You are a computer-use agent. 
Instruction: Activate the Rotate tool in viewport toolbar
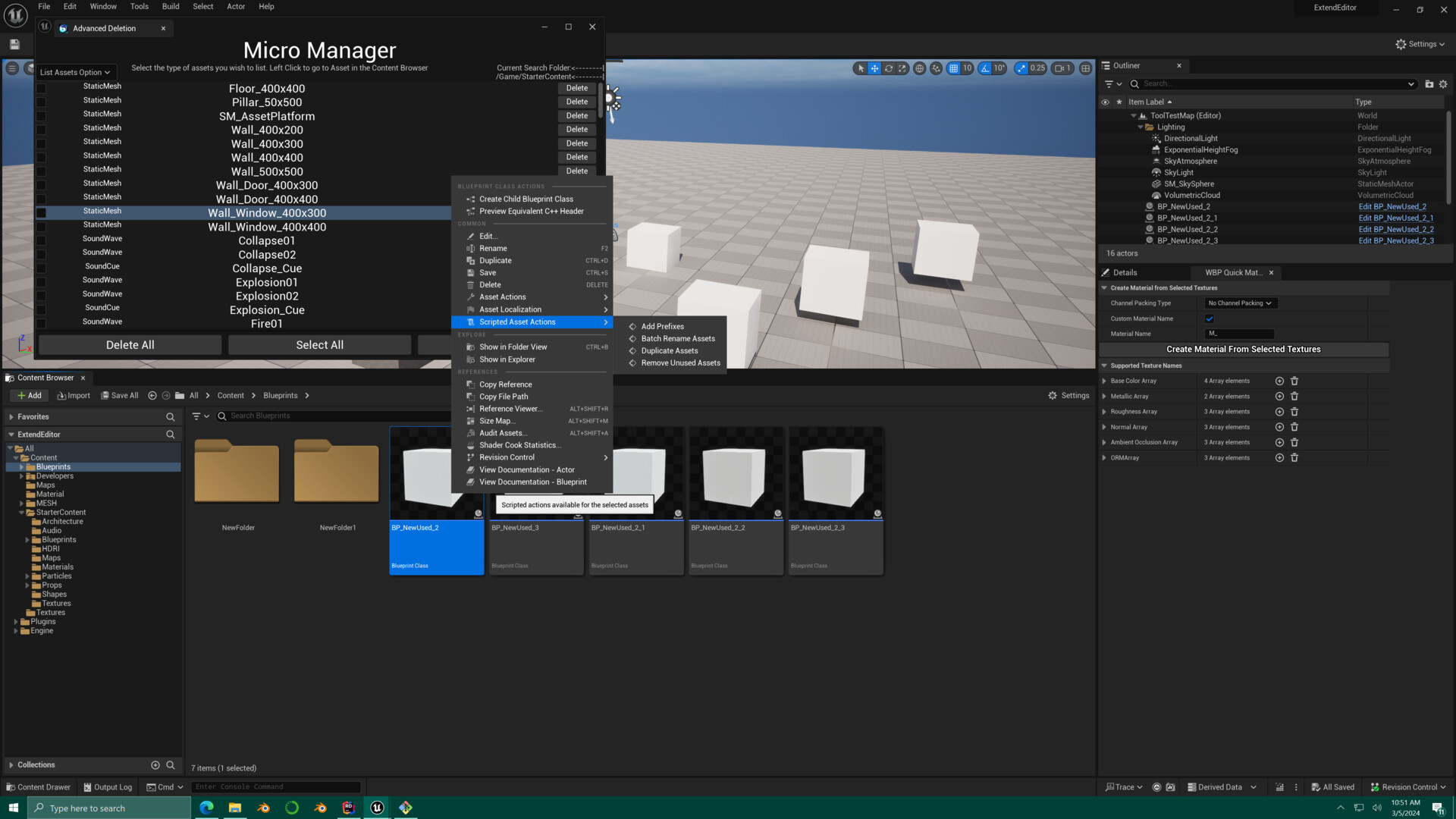(x=889, y=68)
